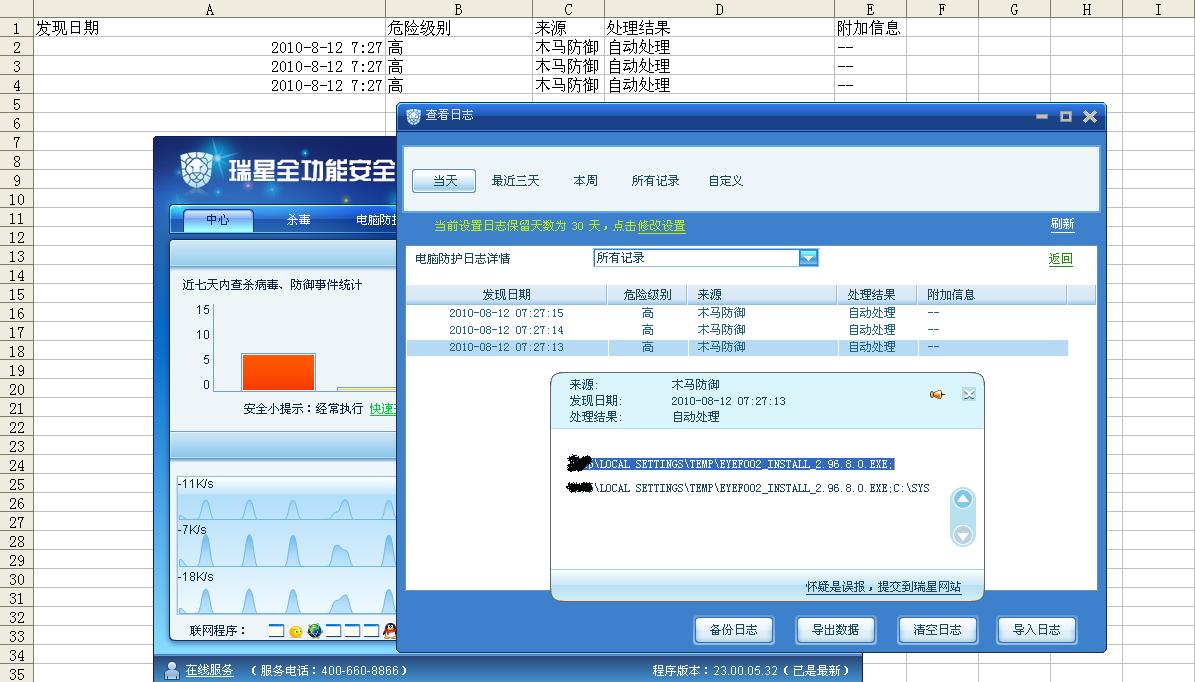Select the log row dated 2010-08-12 07:27:15

(736, 313)
